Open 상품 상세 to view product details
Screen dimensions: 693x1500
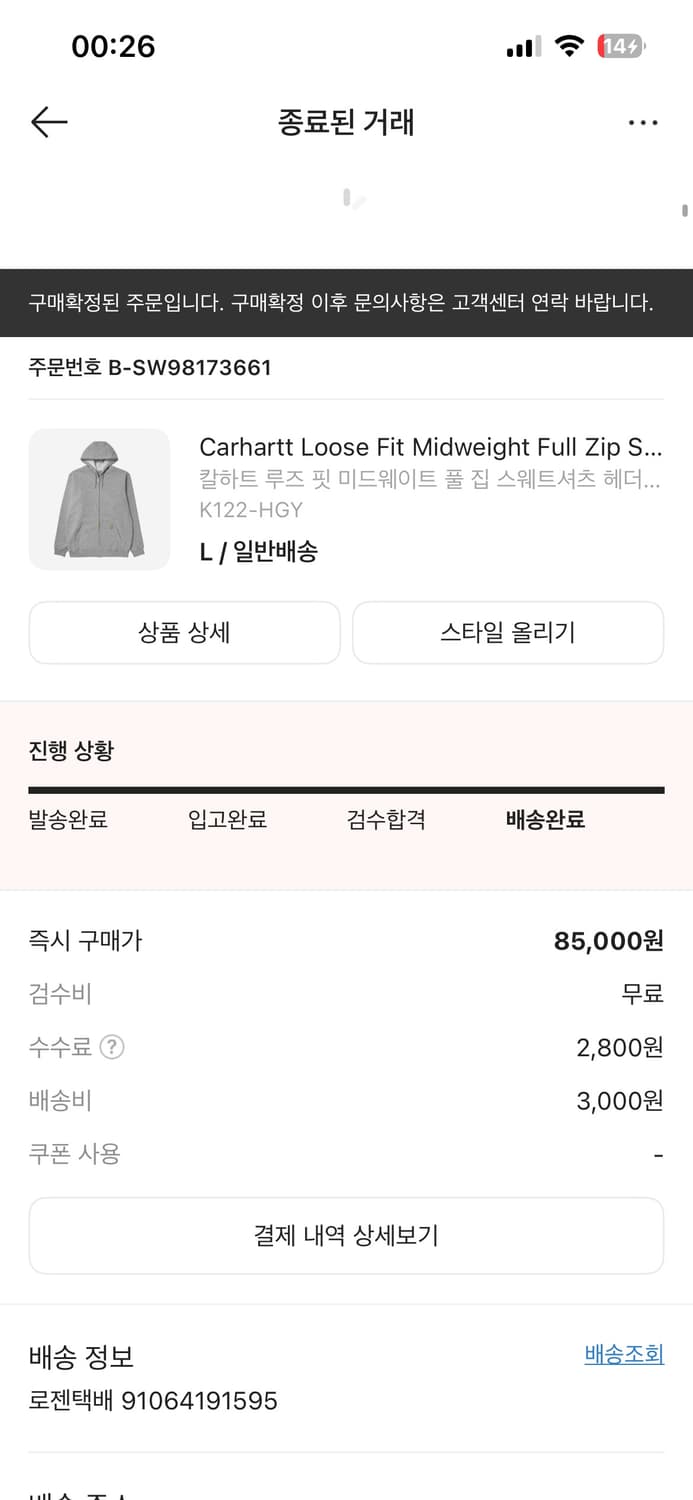(184, 632)
